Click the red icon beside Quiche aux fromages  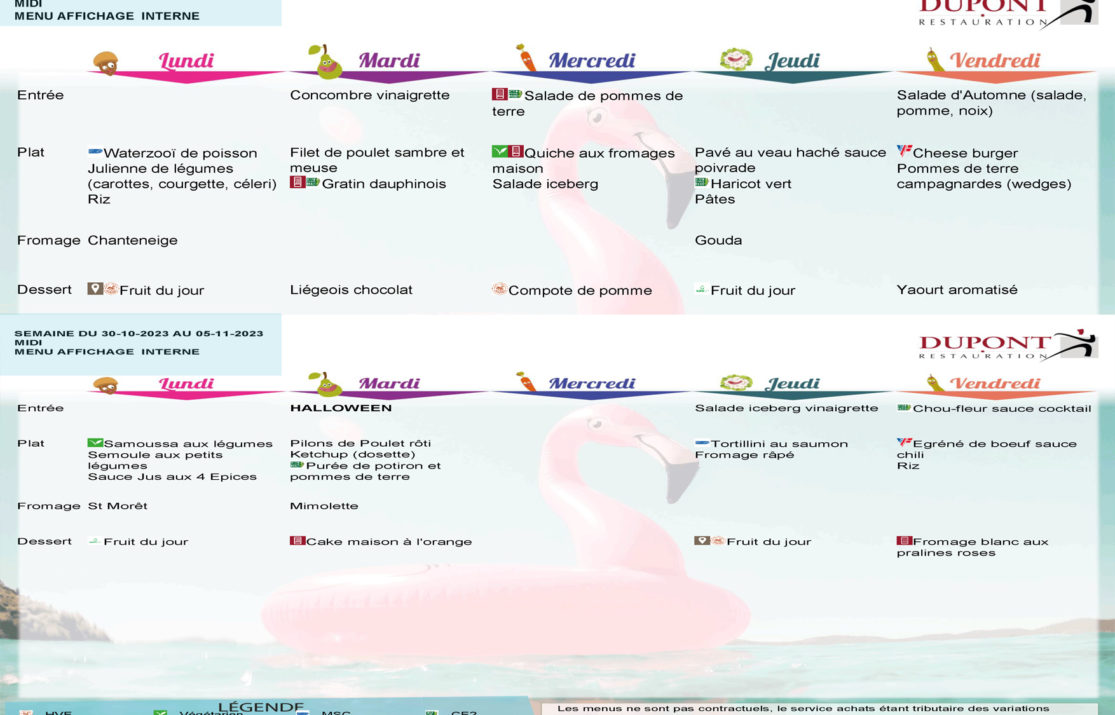[516, 152]
